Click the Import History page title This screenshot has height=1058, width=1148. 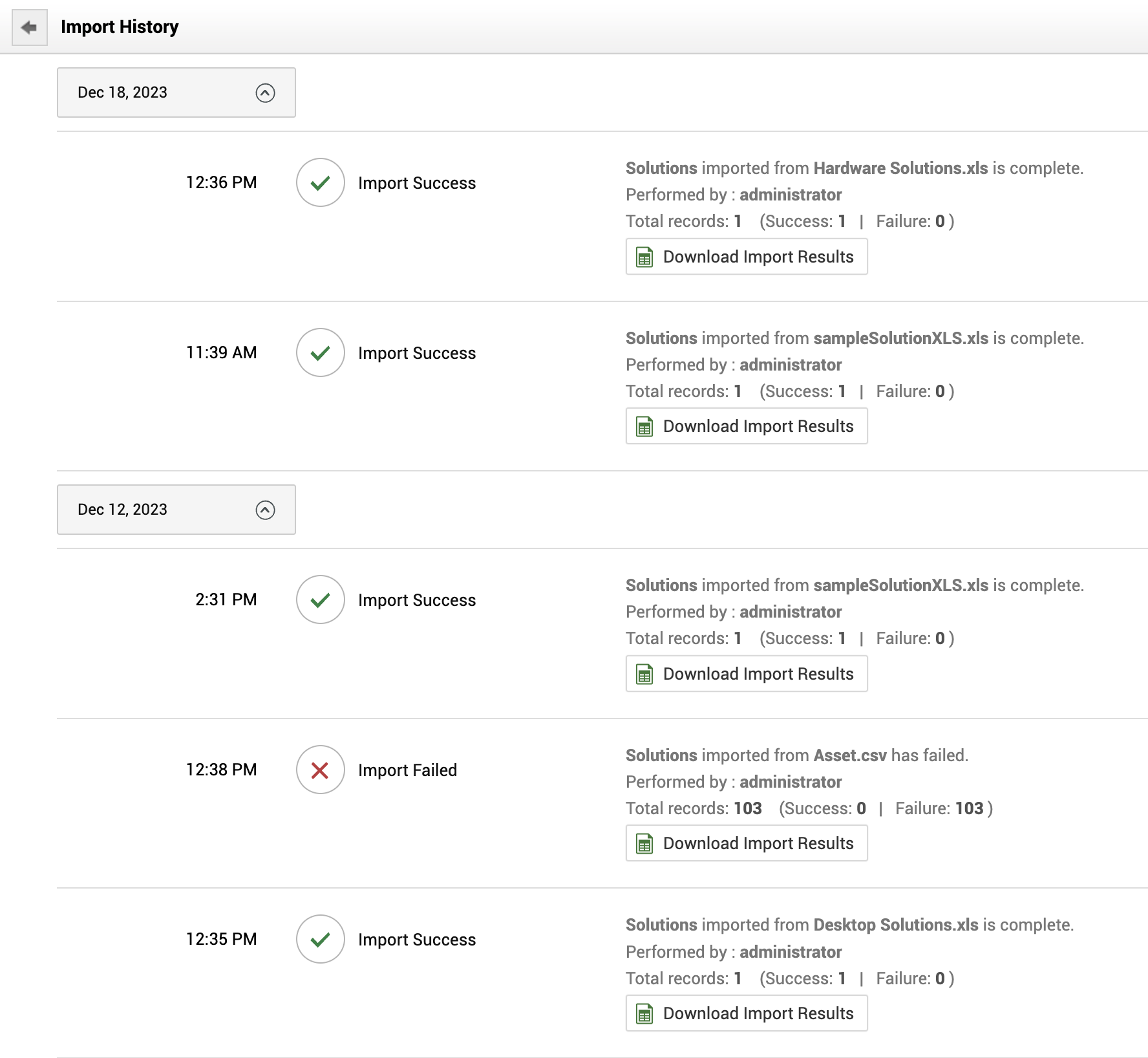[x=120, y=27]
